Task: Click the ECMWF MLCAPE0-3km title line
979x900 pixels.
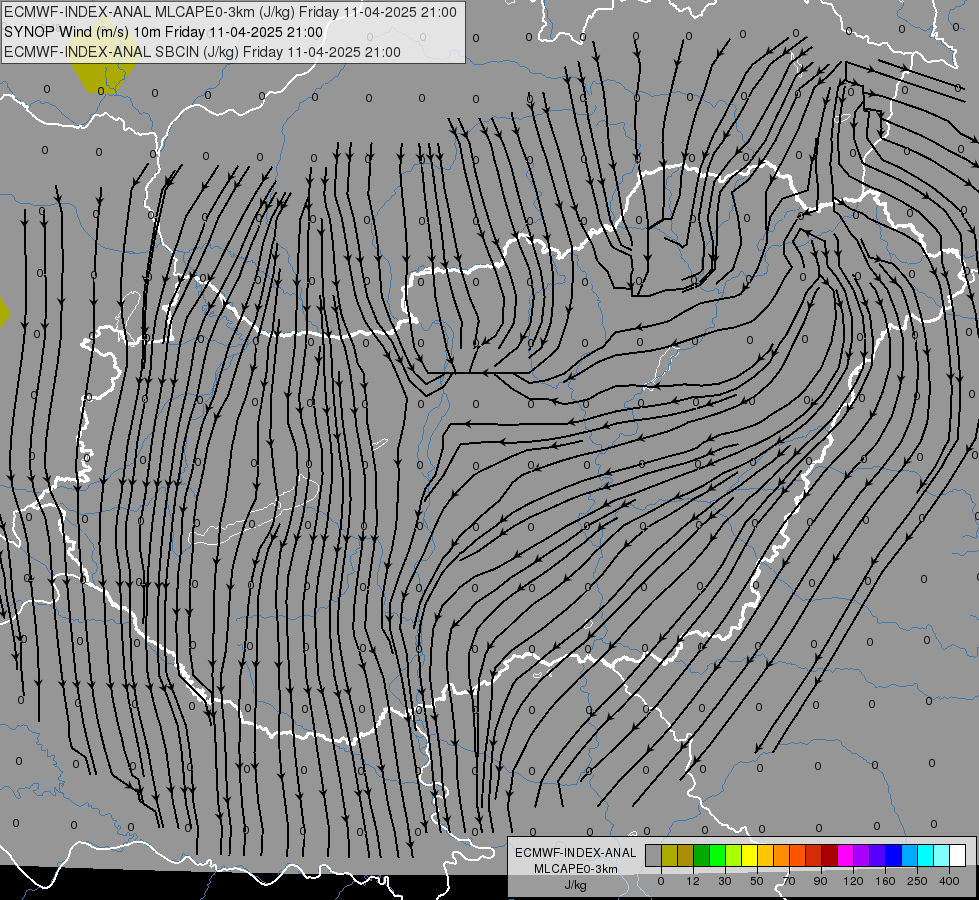Action: click(x=230, y=12)
